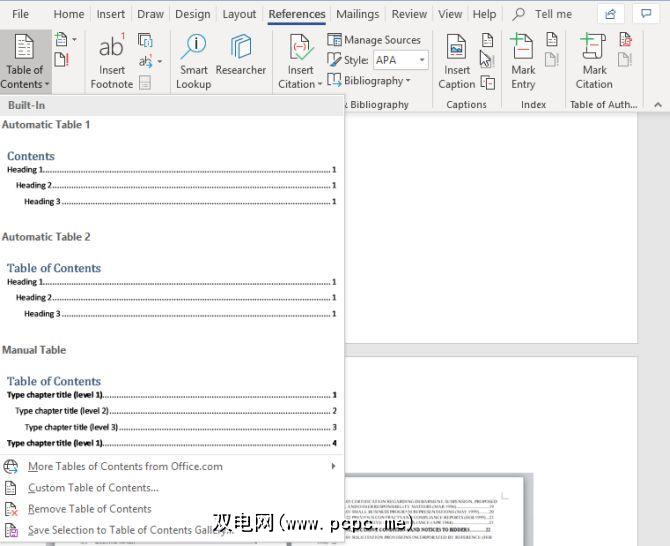Switch to the Mailings tab

pyautogui.click(x=357, y=14)
